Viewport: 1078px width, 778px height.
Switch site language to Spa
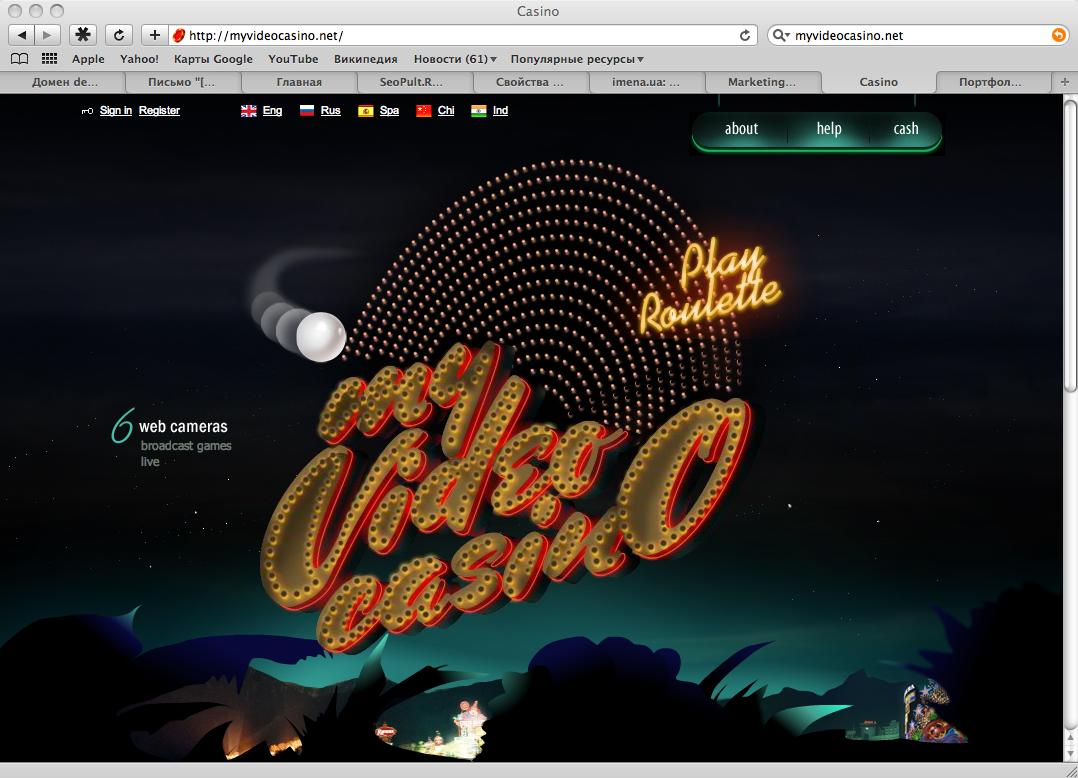click(389, 111)
